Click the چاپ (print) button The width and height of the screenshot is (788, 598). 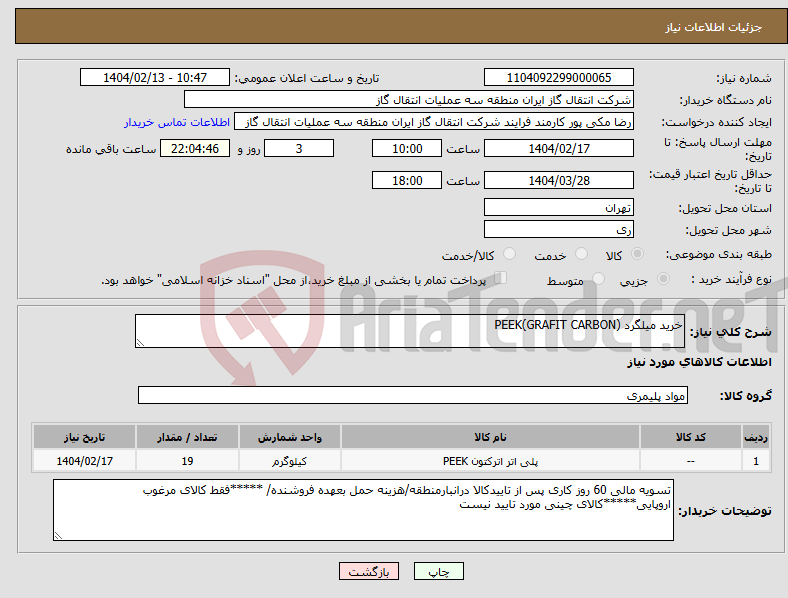(x=438, y=571)
